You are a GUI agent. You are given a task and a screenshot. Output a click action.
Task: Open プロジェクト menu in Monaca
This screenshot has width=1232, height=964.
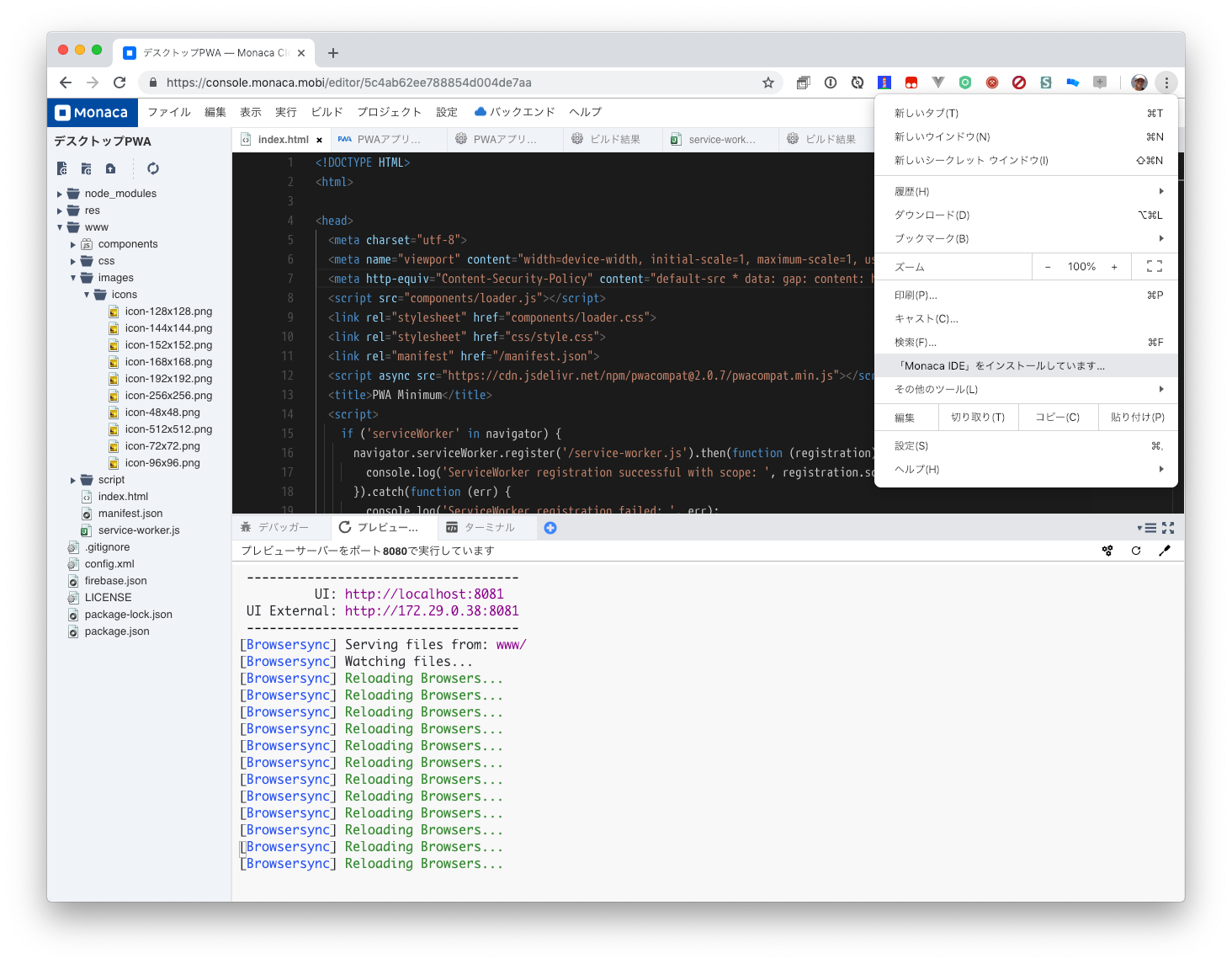[x=389, y=112]
